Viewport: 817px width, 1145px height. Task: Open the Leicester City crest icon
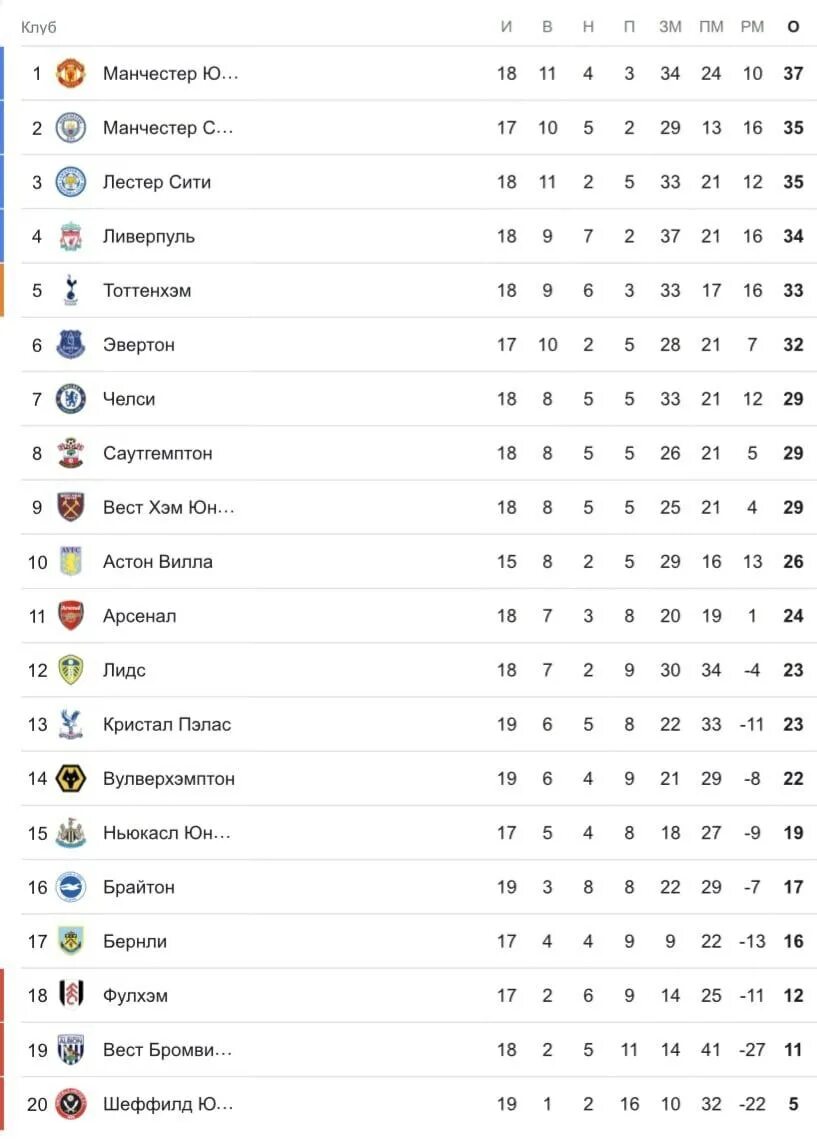(71, 182)
